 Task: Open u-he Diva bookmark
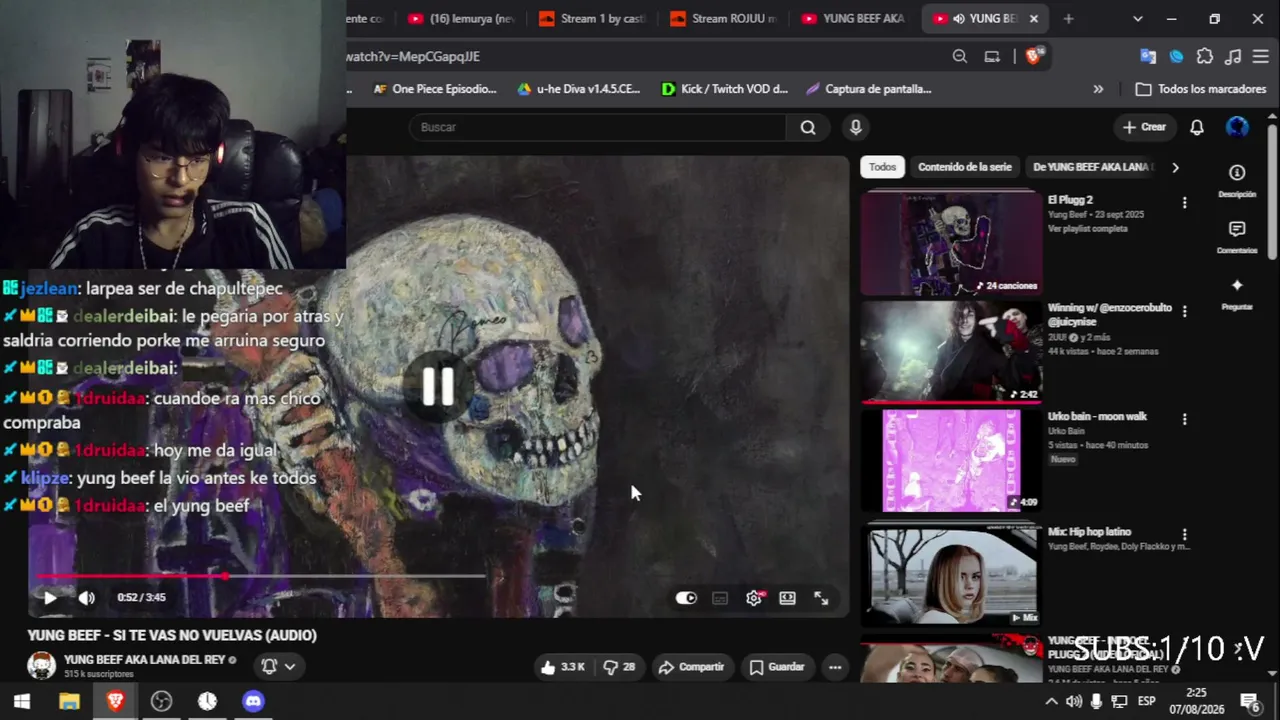tap(579, 89)
